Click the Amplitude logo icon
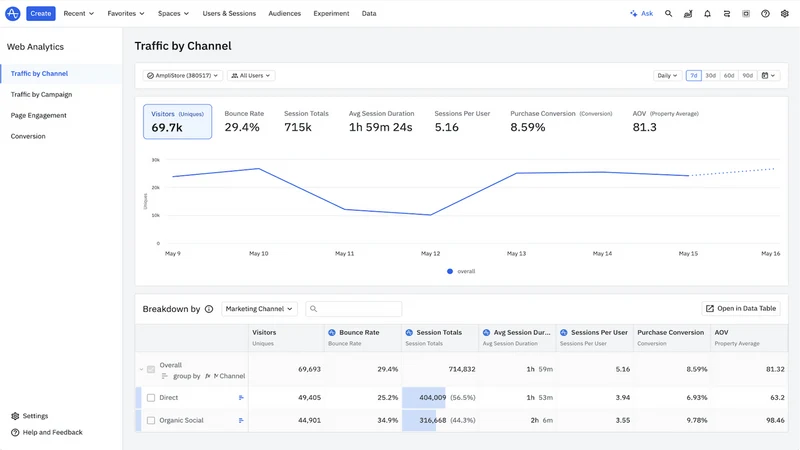Viewport: 800px width, 450px height. pyautogui.click(x=12, y=13)
